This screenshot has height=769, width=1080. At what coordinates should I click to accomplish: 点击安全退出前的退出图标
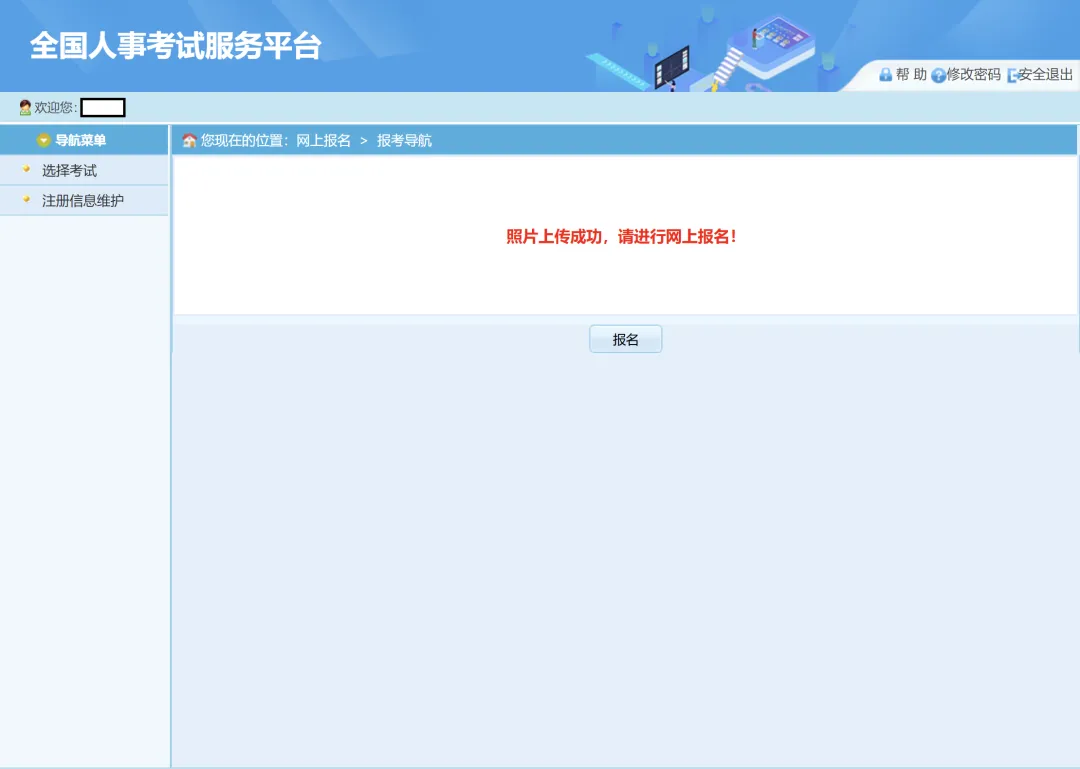click(1013, 74)
